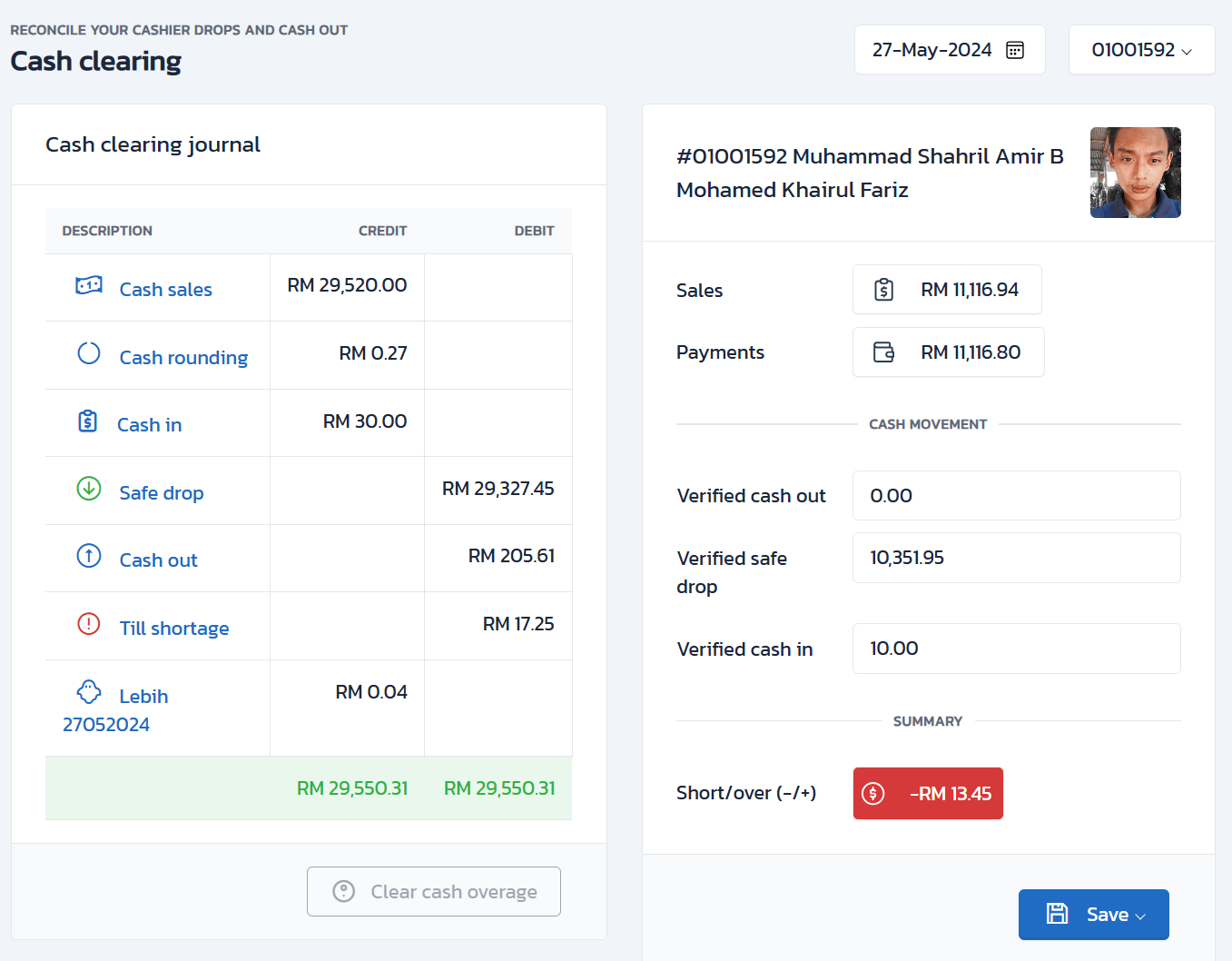Click the Lebih 27052024 piggy icon
This screenshot has height=961, width=1232.
click(89, 692)
